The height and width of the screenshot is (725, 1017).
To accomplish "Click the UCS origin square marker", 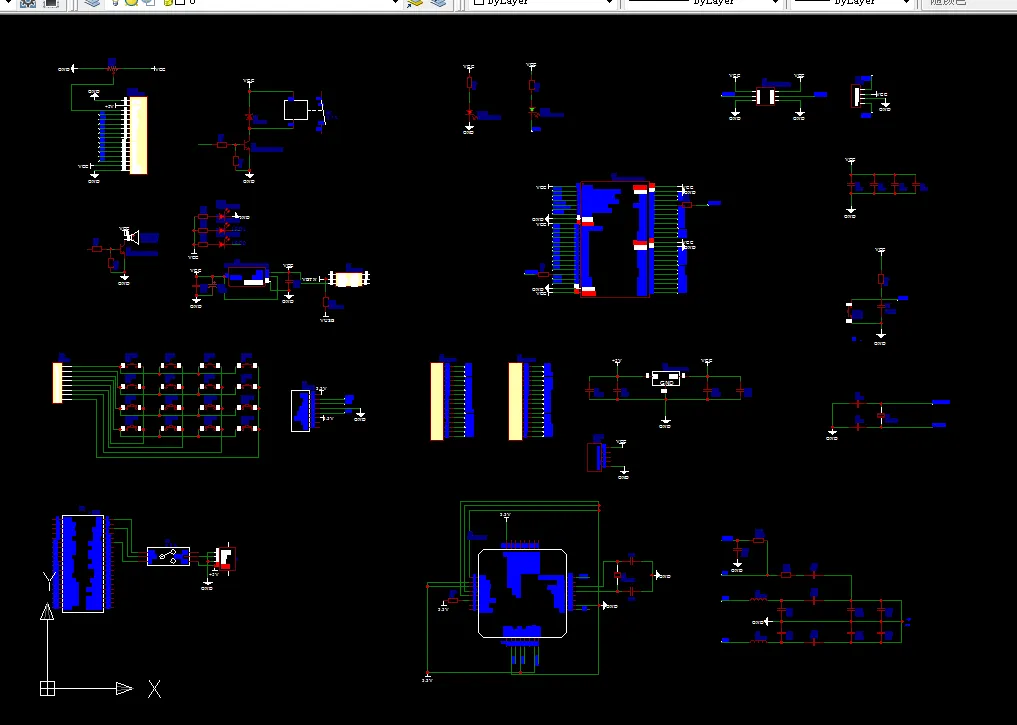I will [47, 688].
